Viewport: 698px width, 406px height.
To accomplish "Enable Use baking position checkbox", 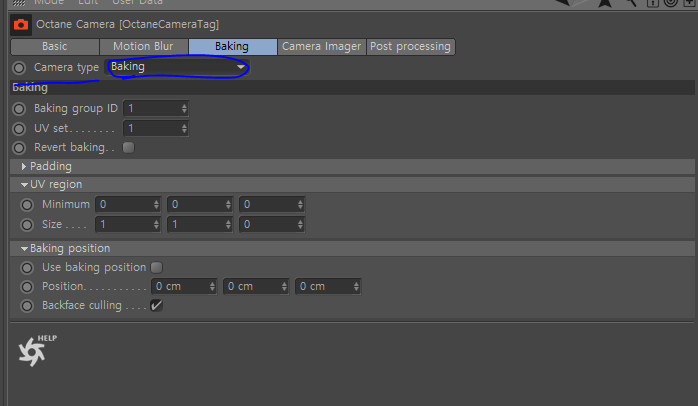I will point(156,267).
